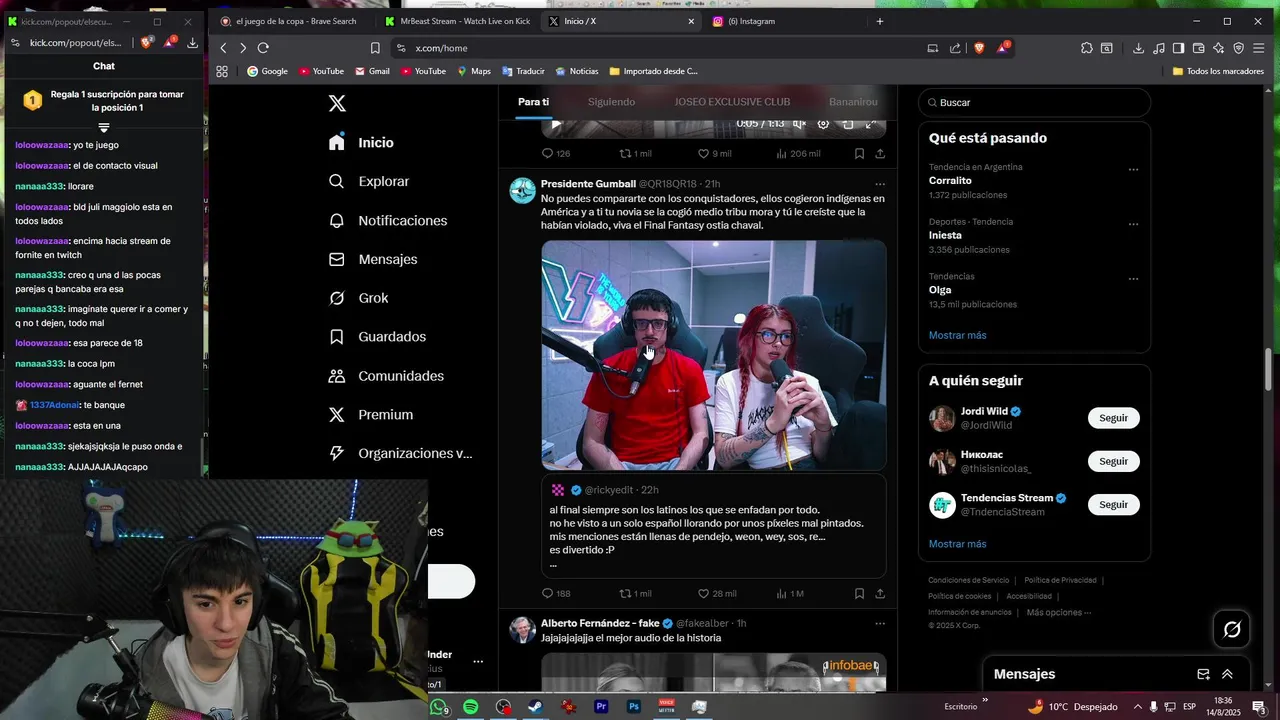This screenshot has width=1280, height=720.
Task: Open Mensajes in X sidebar
Action: click(373, 260)
